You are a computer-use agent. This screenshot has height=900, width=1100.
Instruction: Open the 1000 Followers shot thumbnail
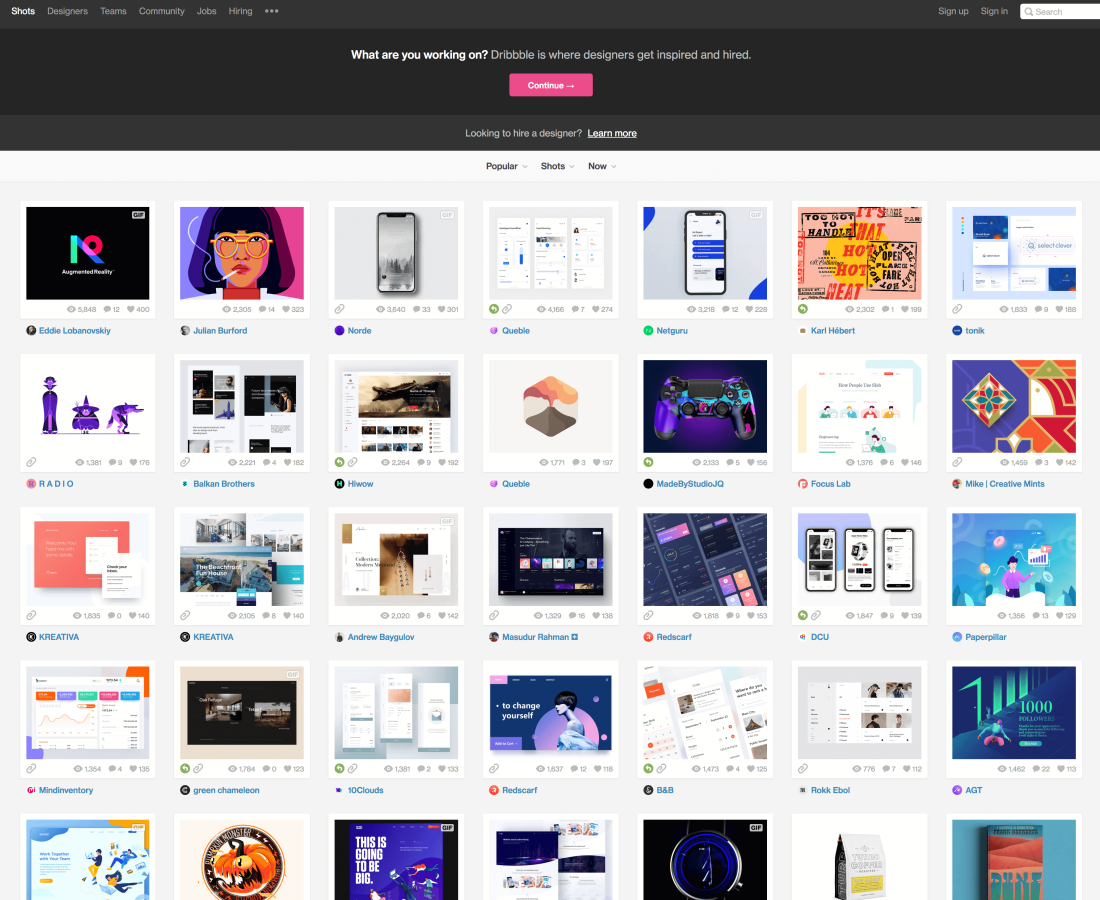1014,713
